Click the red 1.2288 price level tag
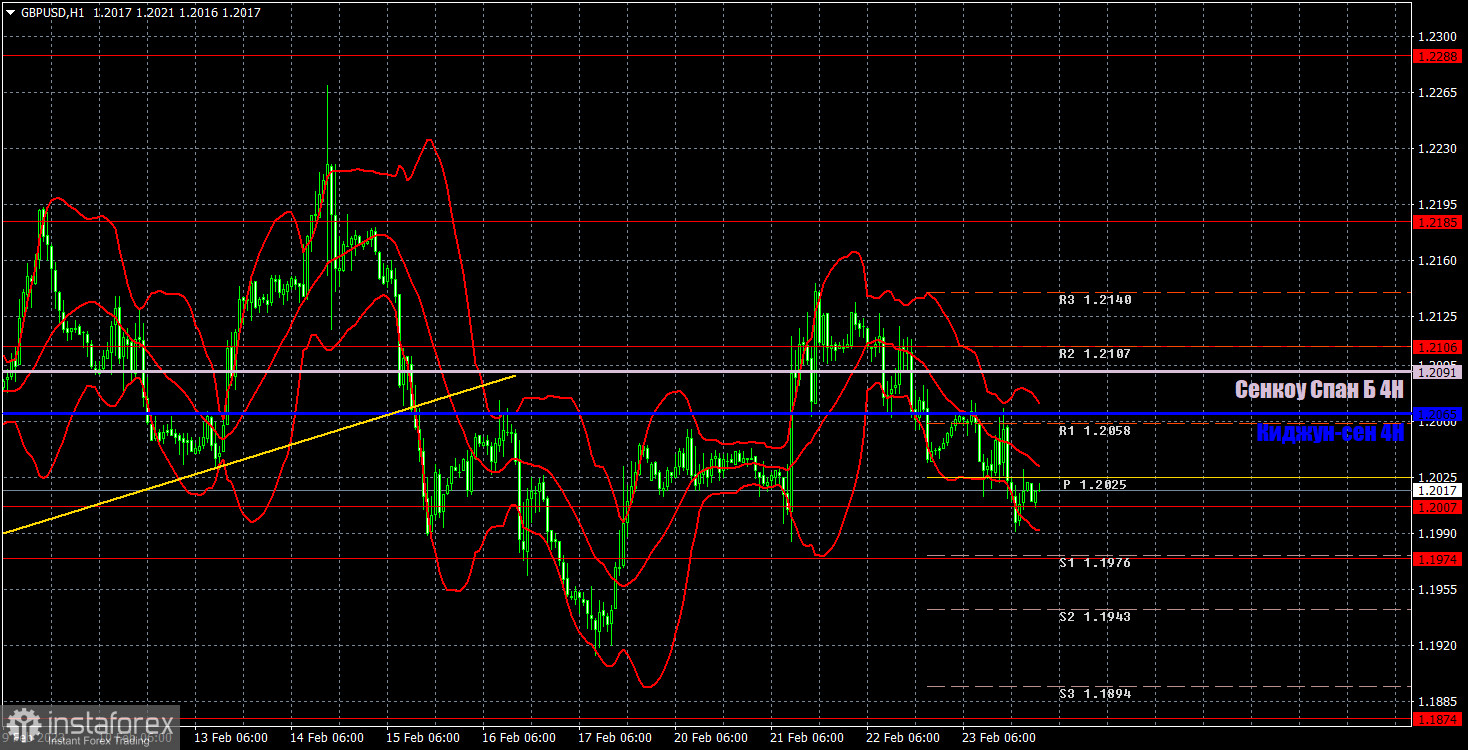Image resolution: width=1468 pixels, height=750 pixels. coord(1438,57)
